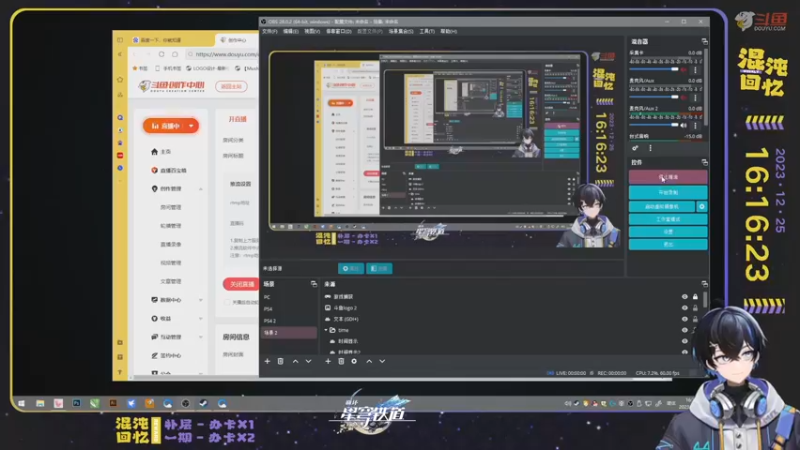The image size is (800, 450).
Task: Open Tools menu in OBS
Action: click(427, 32)
